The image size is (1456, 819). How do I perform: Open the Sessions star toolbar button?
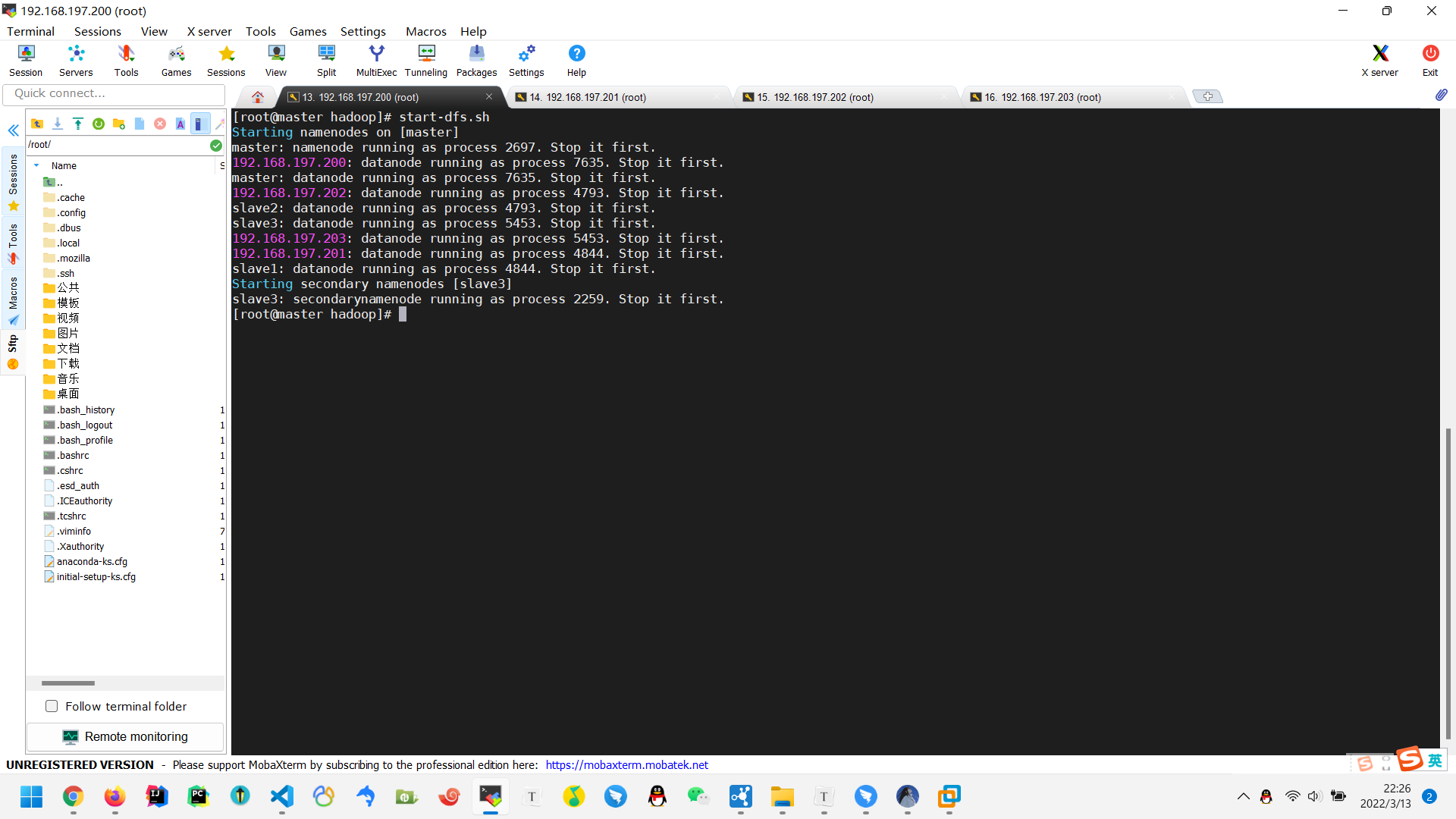coord(226,61)
